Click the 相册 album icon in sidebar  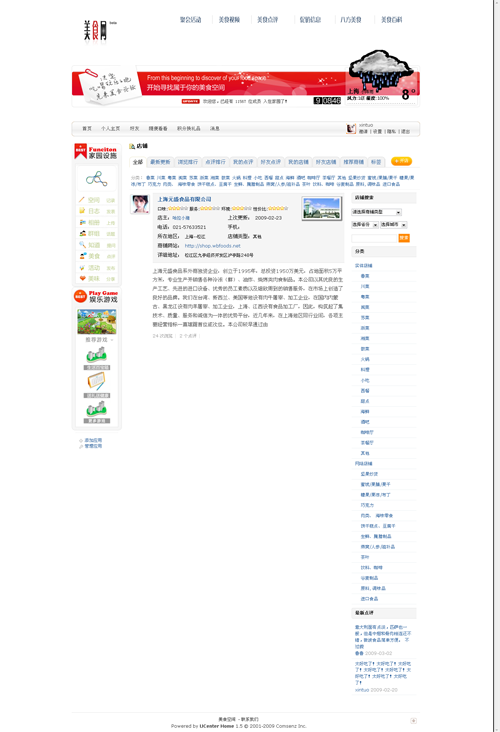tap(82, 222)
